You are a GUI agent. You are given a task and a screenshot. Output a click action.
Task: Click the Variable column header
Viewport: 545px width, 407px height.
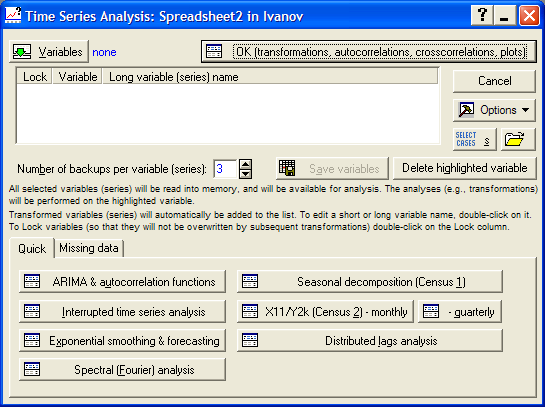click(x=78, y=77)
